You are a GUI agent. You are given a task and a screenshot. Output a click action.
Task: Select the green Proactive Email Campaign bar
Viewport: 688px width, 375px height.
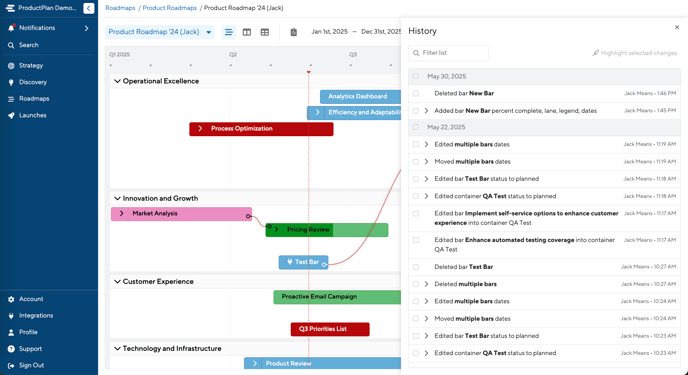click(337, 297)
